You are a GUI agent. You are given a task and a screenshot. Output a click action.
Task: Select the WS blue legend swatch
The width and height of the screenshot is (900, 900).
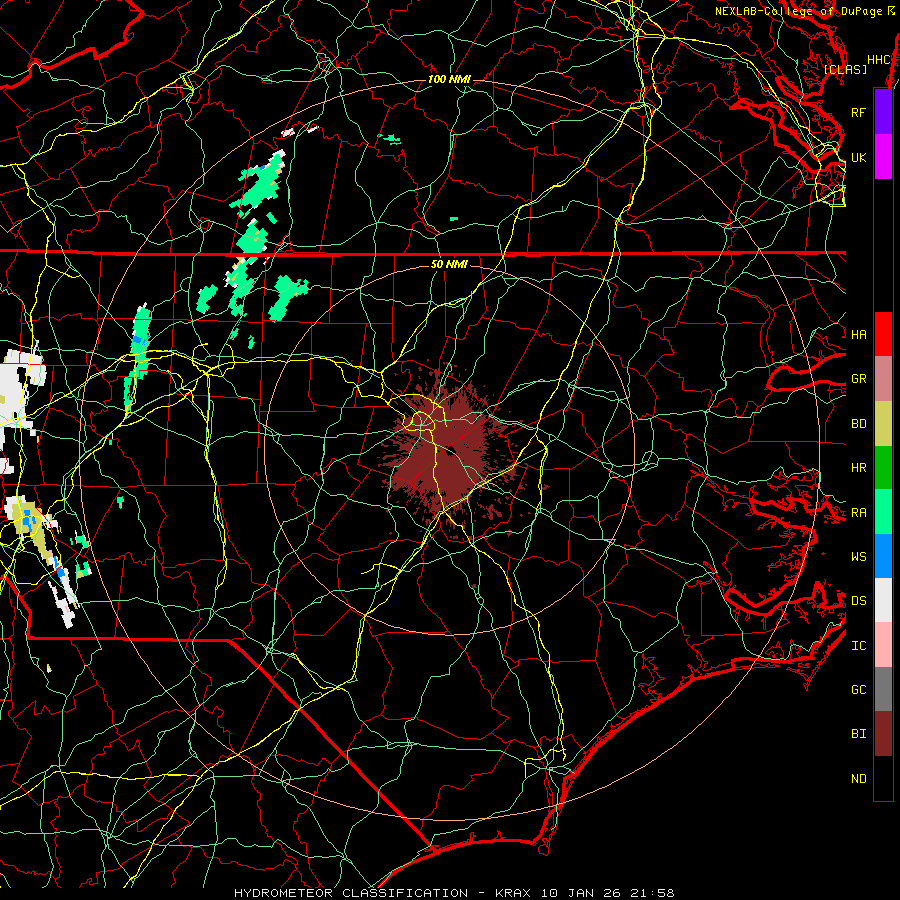point(883,556)
